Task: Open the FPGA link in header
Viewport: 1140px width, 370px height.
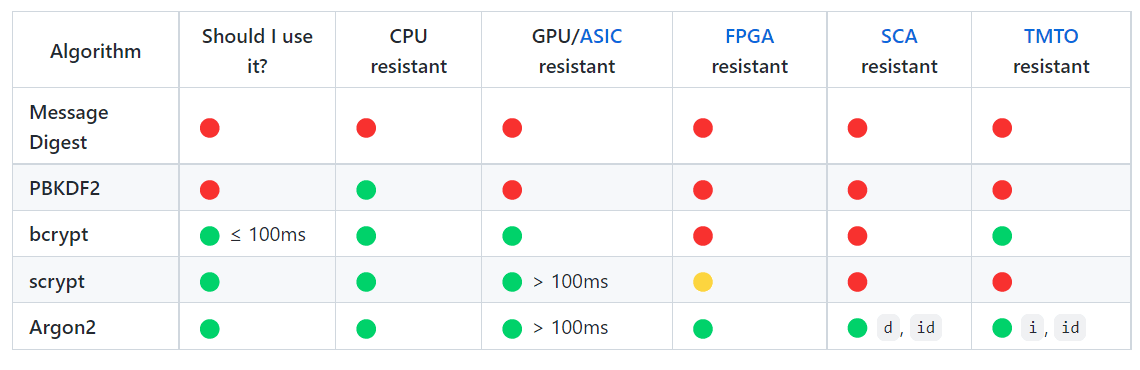Action: 750,36
